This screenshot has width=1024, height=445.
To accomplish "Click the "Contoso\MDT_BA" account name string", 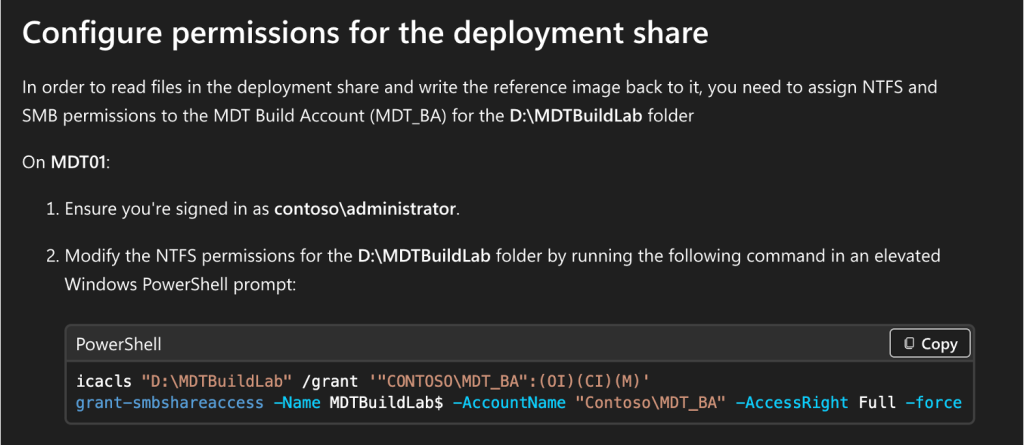I will [x=645, y=403].
